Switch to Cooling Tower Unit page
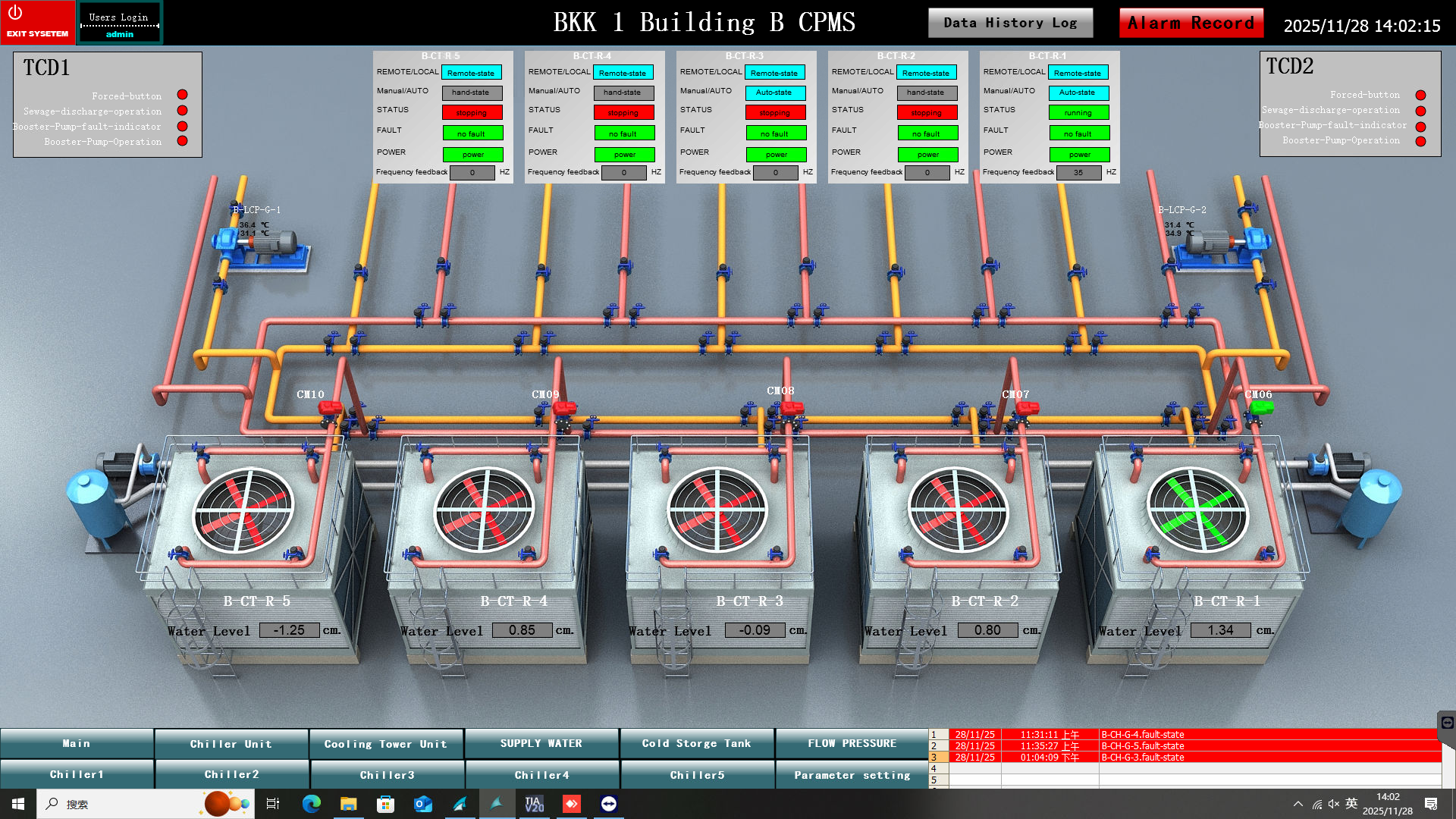The width and height of the screenshot is (1456, 819). click(x=385, y=744)
